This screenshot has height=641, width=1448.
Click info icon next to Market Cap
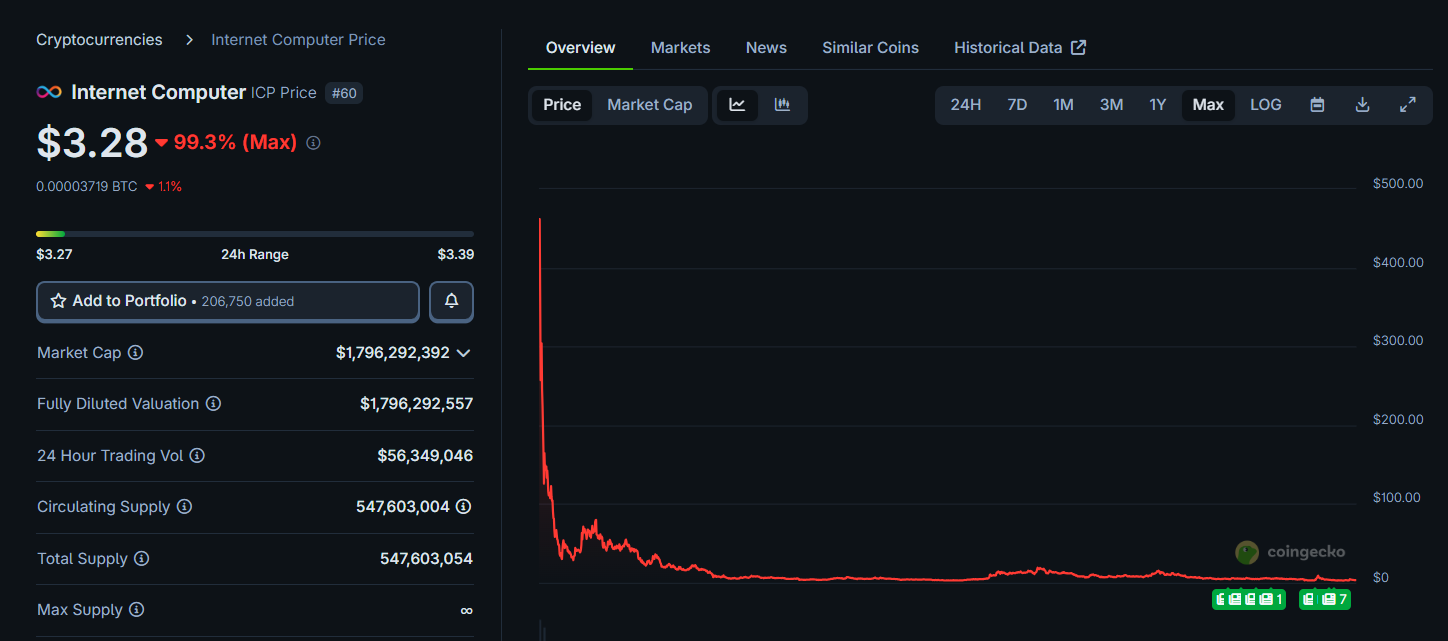[x=136, y=353]
